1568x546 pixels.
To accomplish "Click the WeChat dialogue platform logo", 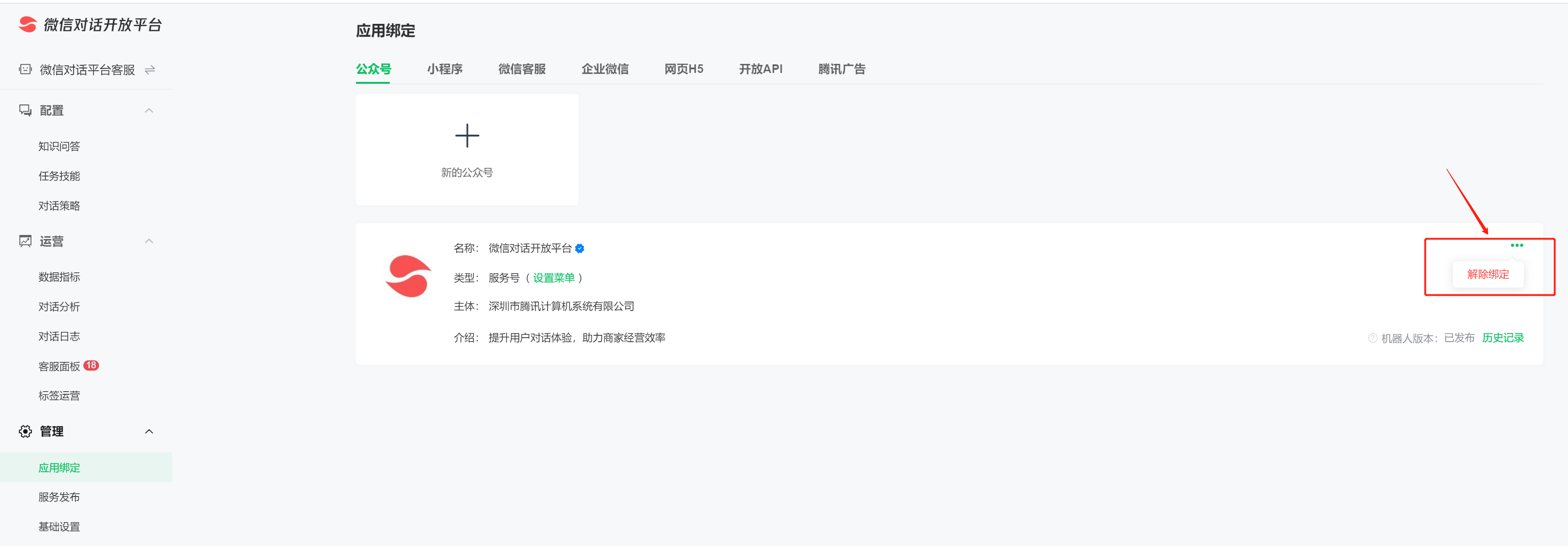I will [90, 24].
